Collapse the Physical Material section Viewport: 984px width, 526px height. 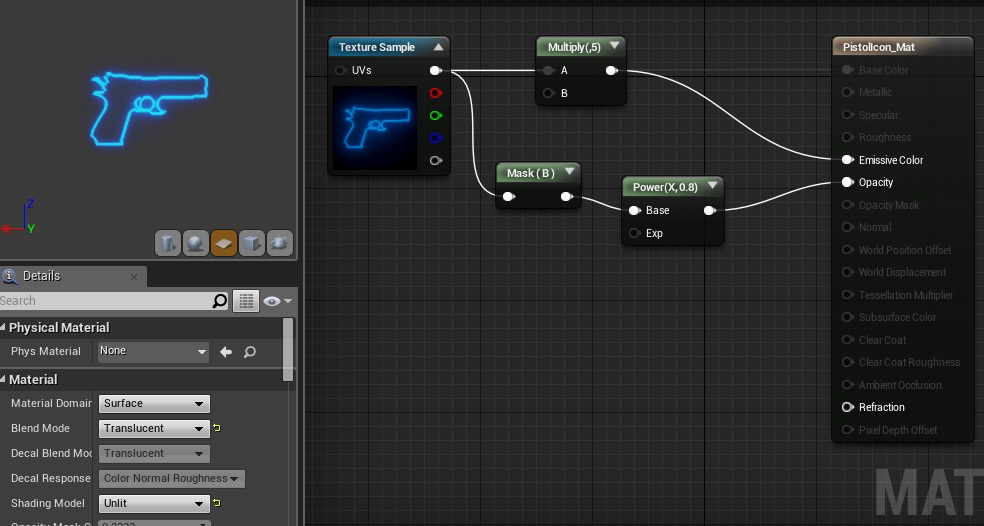click(3, 327)
